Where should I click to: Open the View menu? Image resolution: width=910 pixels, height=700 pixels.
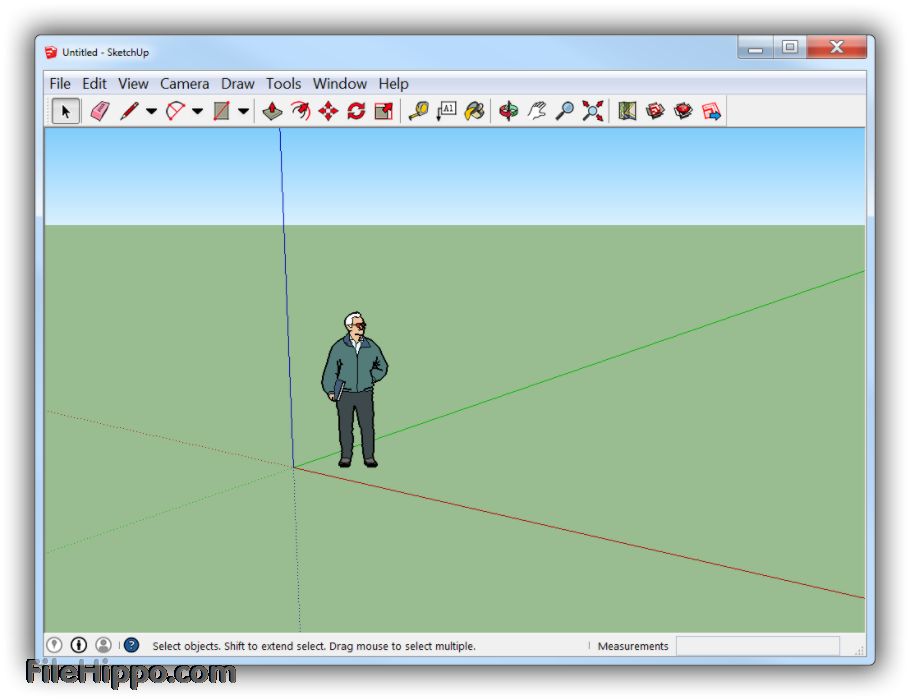pos(133,84)
